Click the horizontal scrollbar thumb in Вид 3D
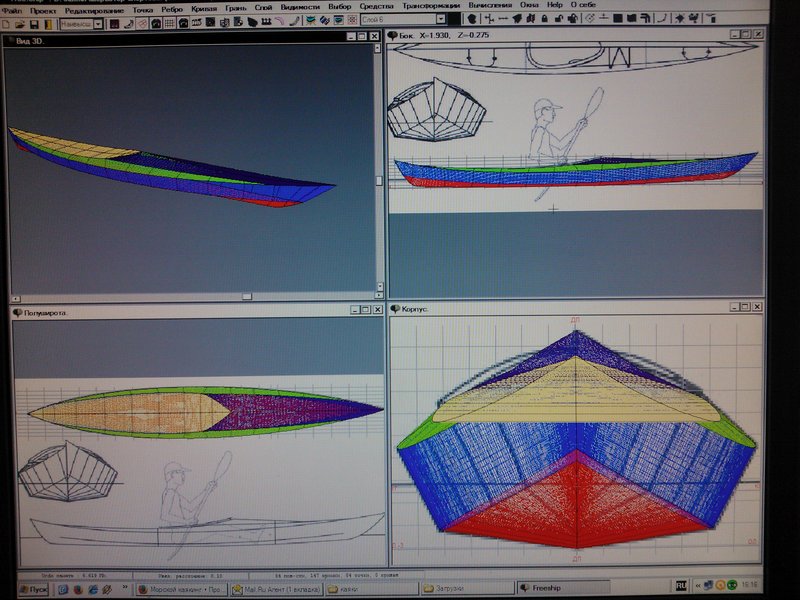The image size is (800, 600). point(247,296)
